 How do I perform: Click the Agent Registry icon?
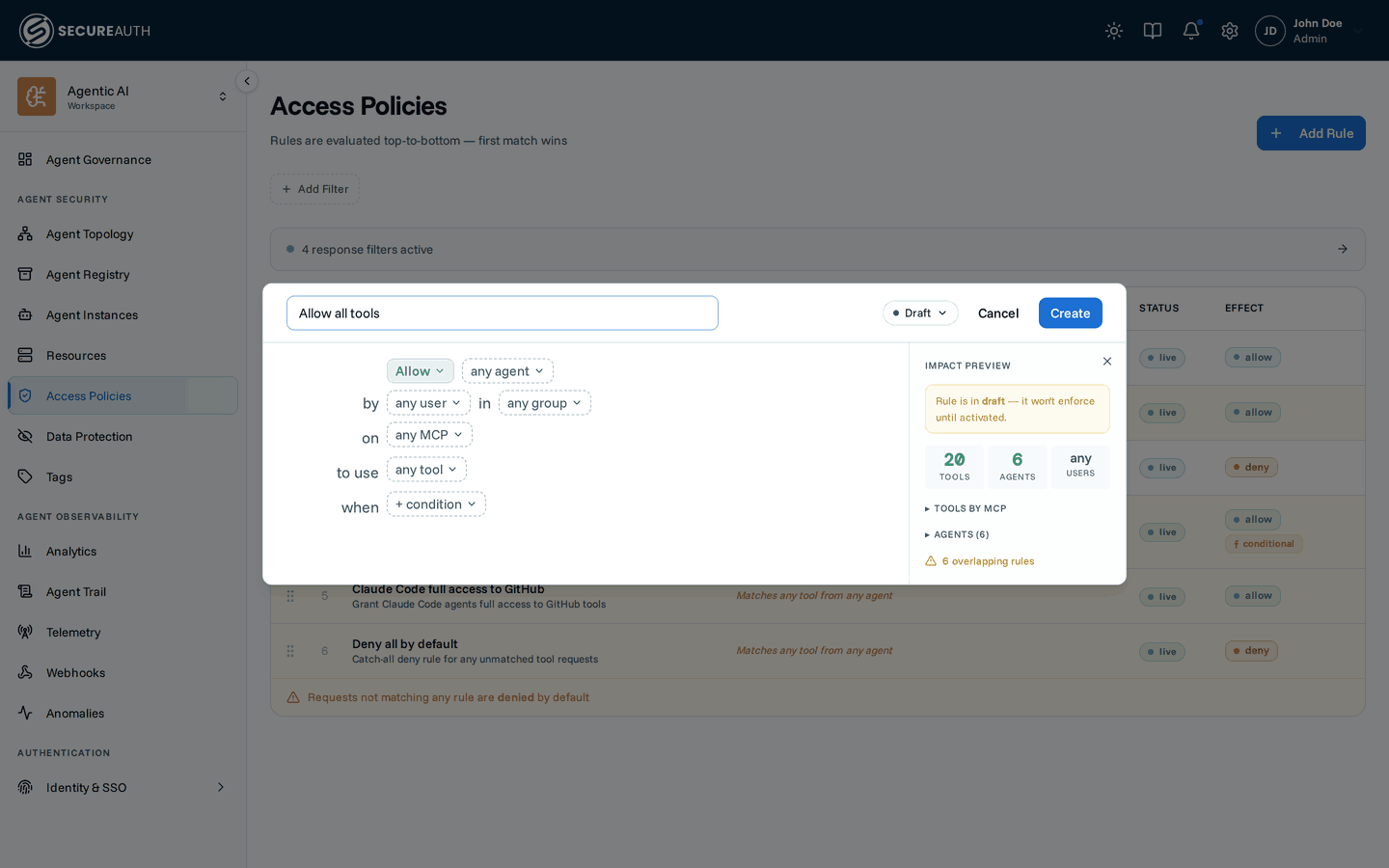coord(25,274)
